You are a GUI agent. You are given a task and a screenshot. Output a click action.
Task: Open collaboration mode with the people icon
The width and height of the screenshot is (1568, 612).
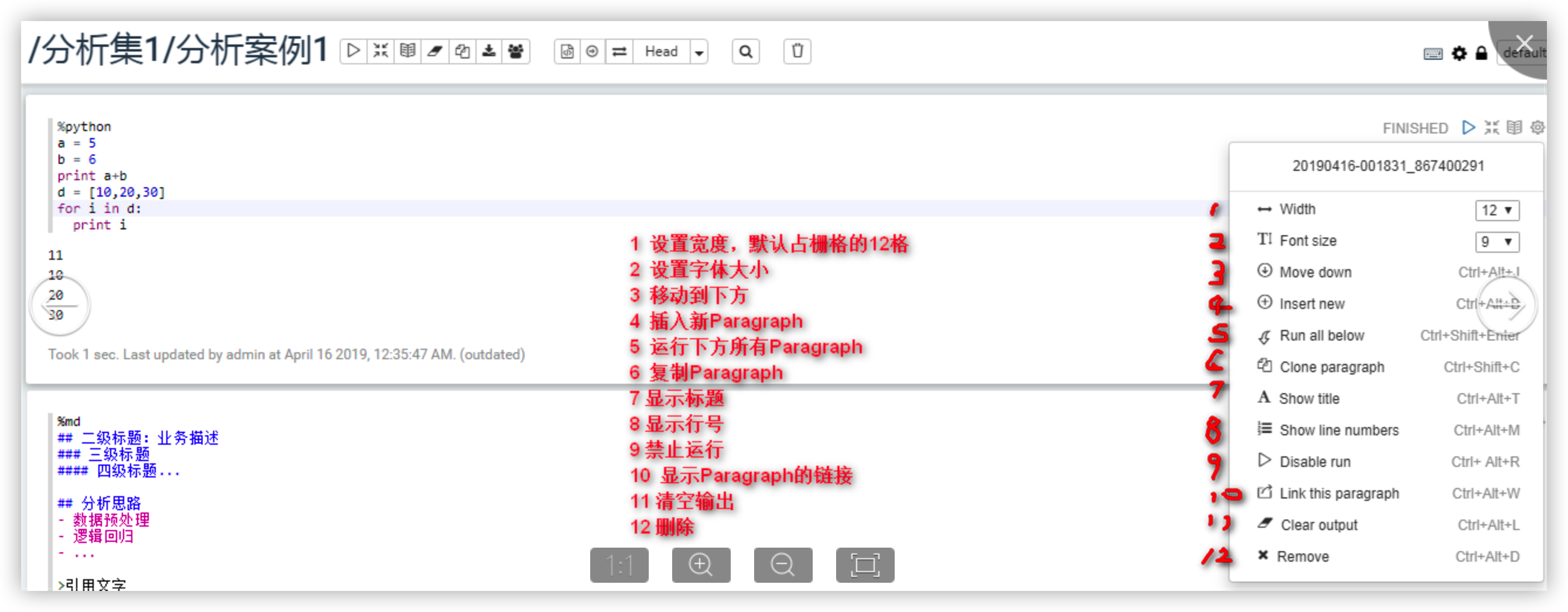pyautogui.click(x=516, y=51)
